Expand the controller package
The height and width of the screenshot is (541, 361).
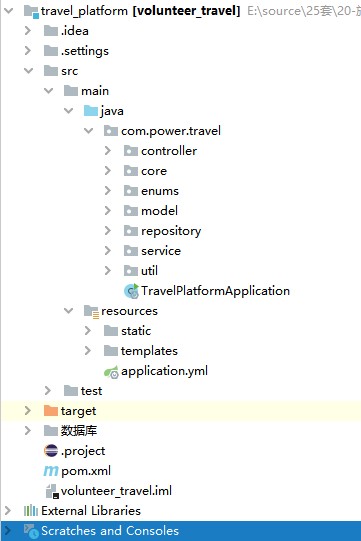pyautogui.click(x=108, y=150)
